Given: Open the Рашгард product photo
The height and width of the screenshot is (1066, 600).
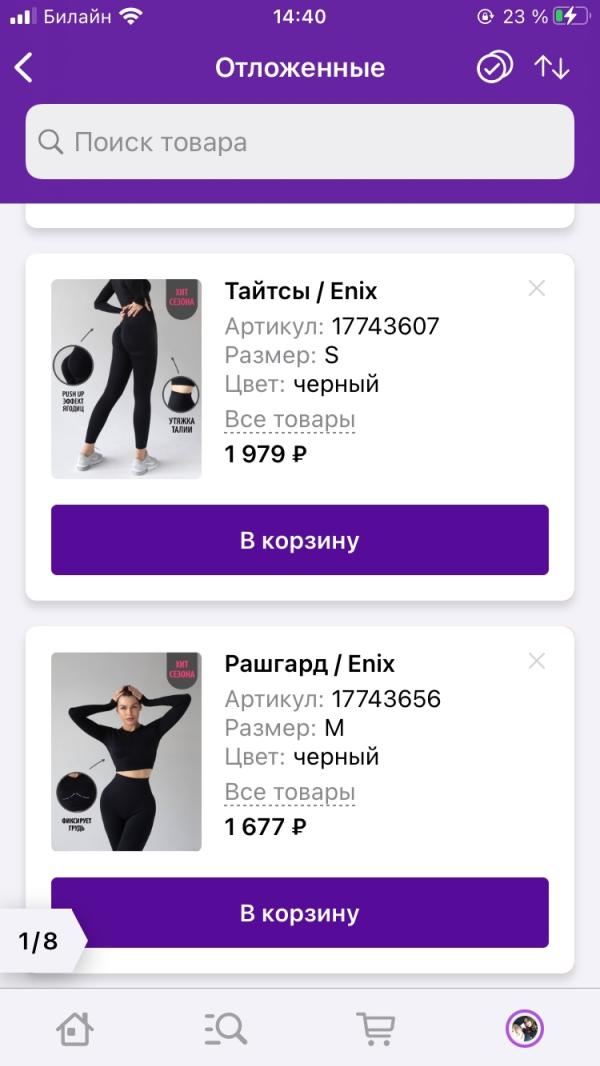Looking at the screenshot, I should [x=126, y=751].
